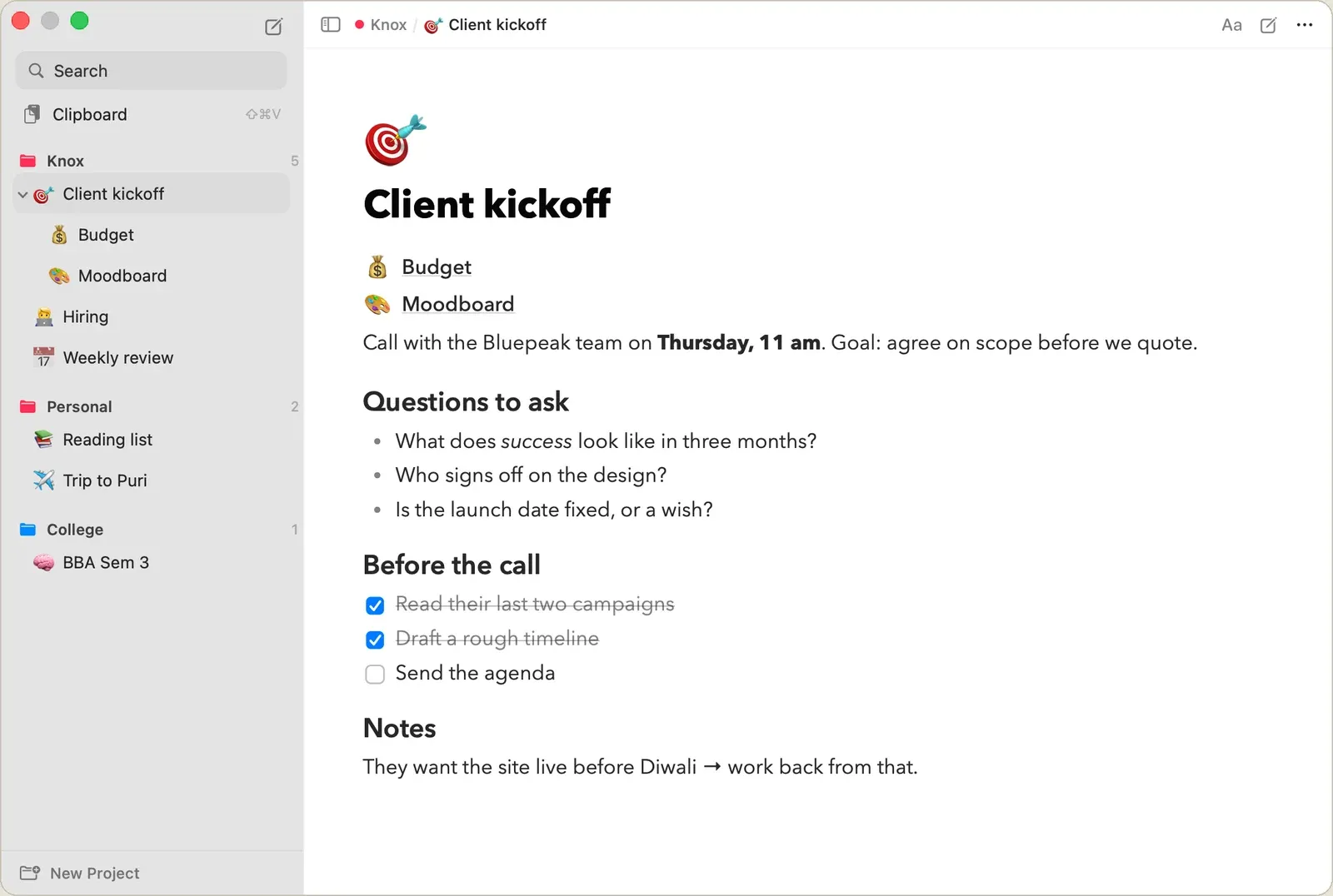Click the dartboard icon in breadcrumb
The width and height of the screenshot is (1333, 896).
[x=432, y=26]
